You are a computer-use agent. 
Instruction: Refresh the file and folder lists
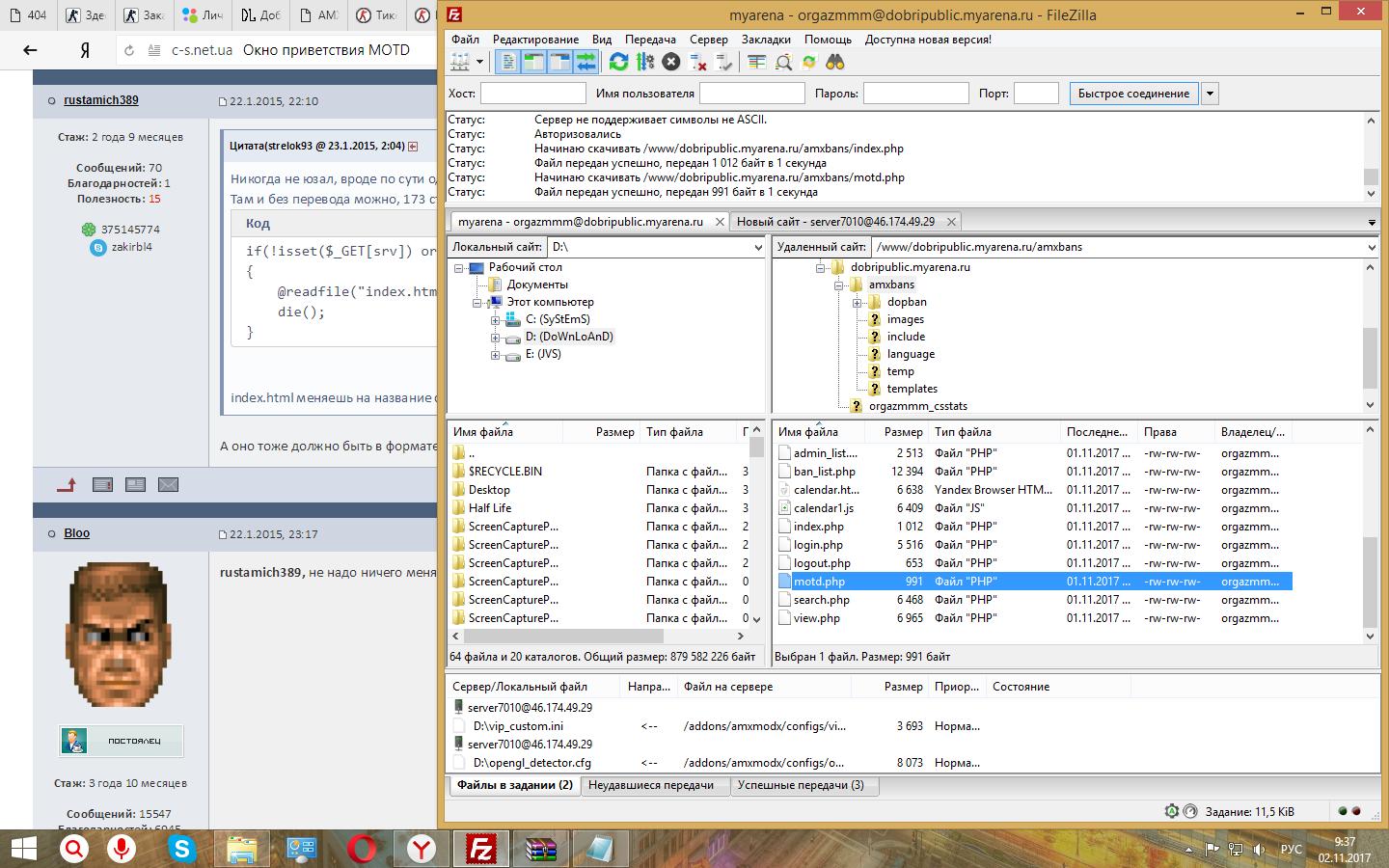click(618, 62)
